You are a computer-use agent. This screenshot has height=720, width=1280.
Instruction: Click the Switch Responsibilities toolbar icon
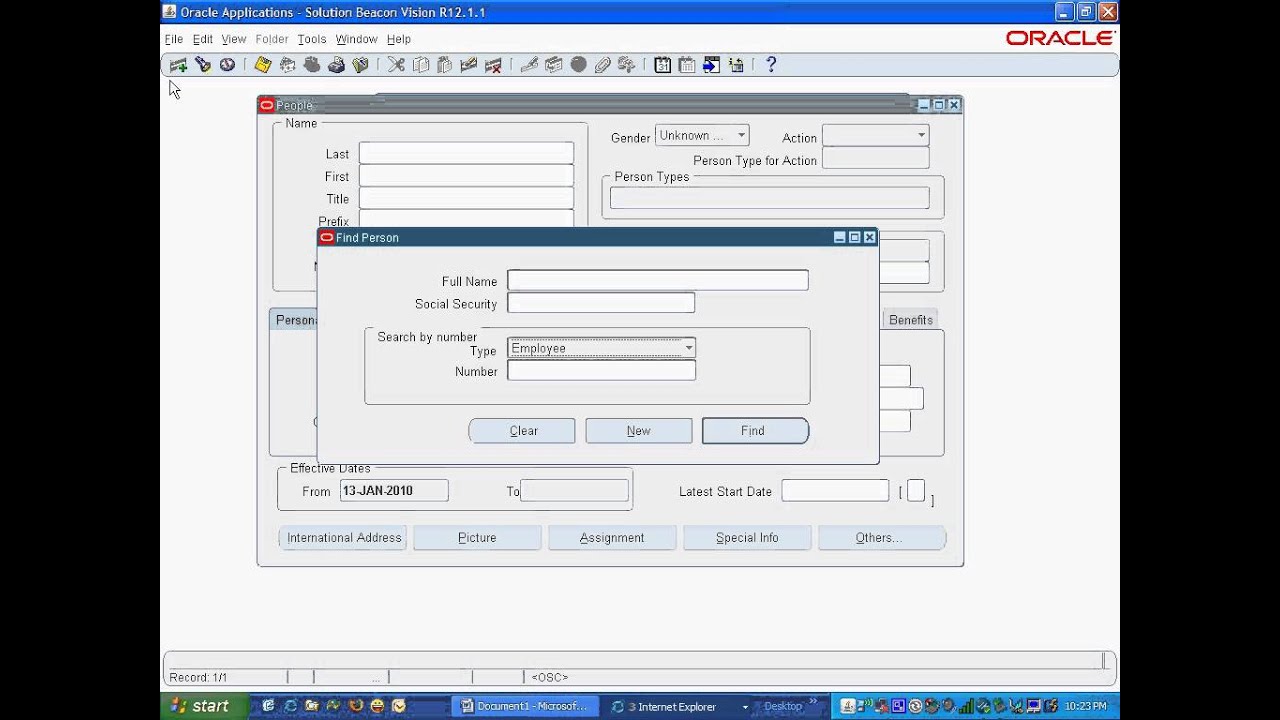click(312, 65)
